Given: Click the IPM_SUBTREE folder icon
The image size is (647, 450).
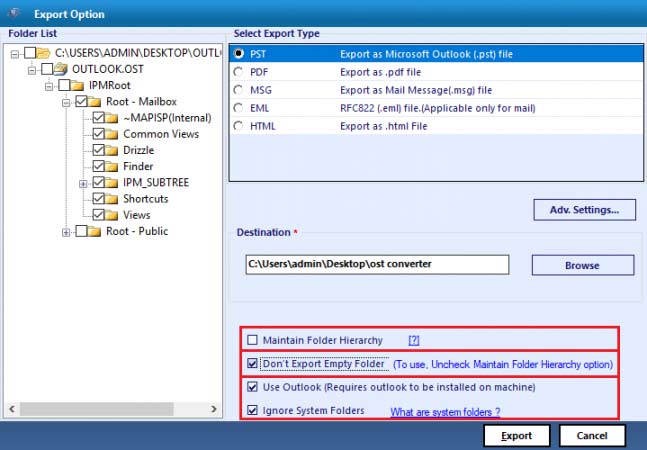Looking at the screenshot, I should 111,182.
